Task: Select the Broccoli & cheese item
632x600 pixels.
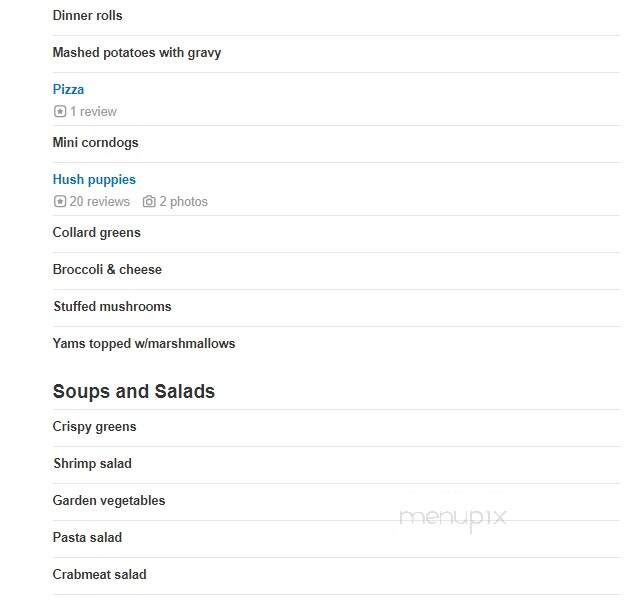Action: point(107,269)
